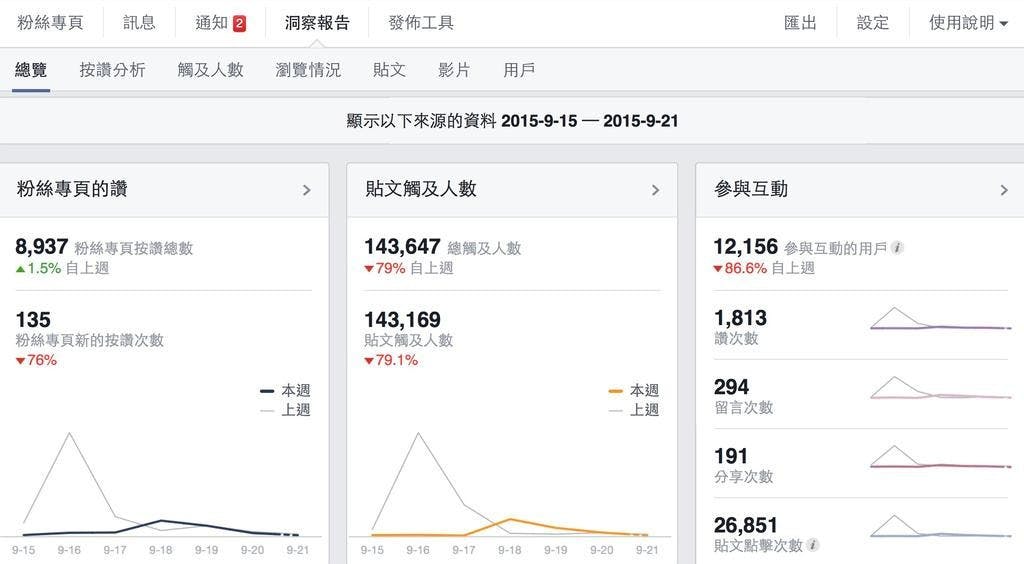Open the 貼文 tab
1024x564 pixels.
[x=389, y=70]
